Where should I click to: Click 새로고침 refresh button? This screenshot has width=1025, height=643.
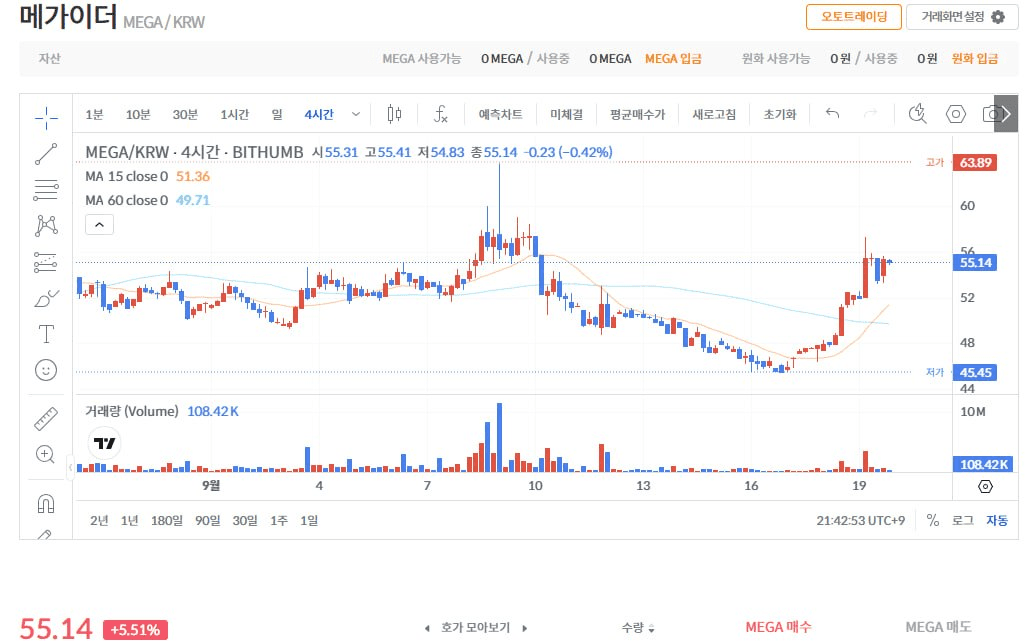click(714, 114)
